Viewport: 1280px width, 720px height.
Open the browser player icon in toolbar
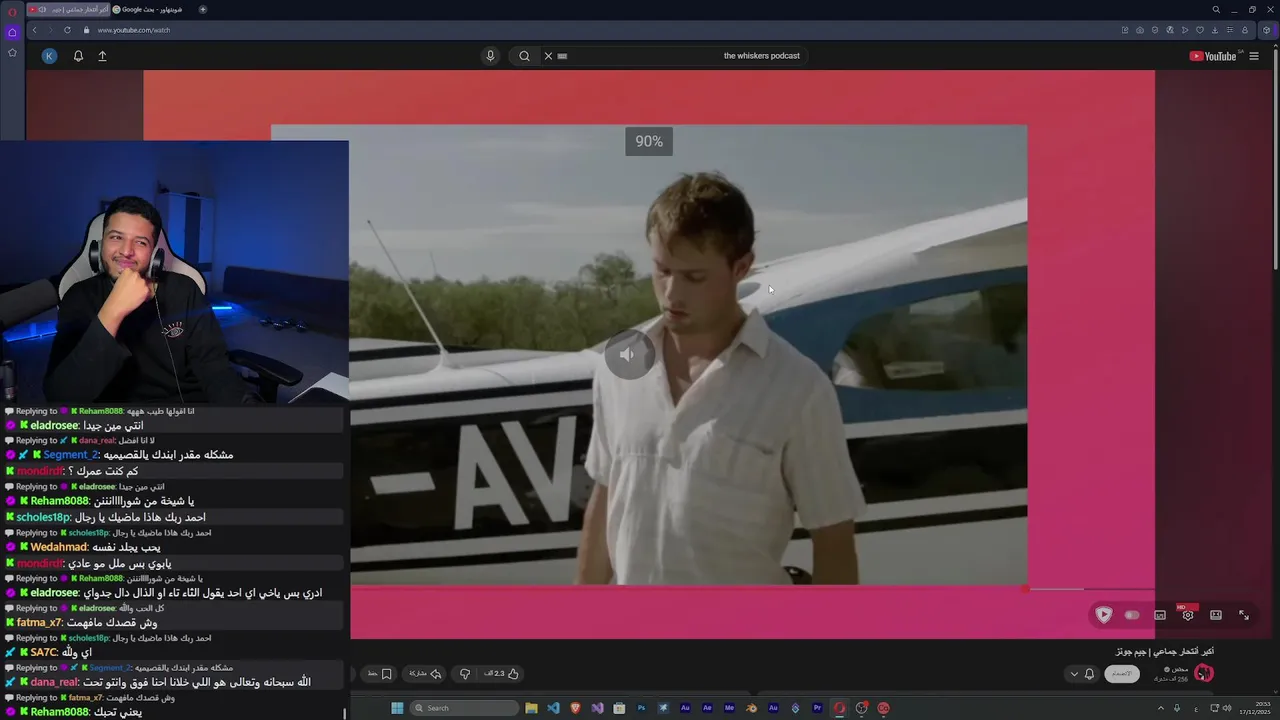click(1185, 30)
